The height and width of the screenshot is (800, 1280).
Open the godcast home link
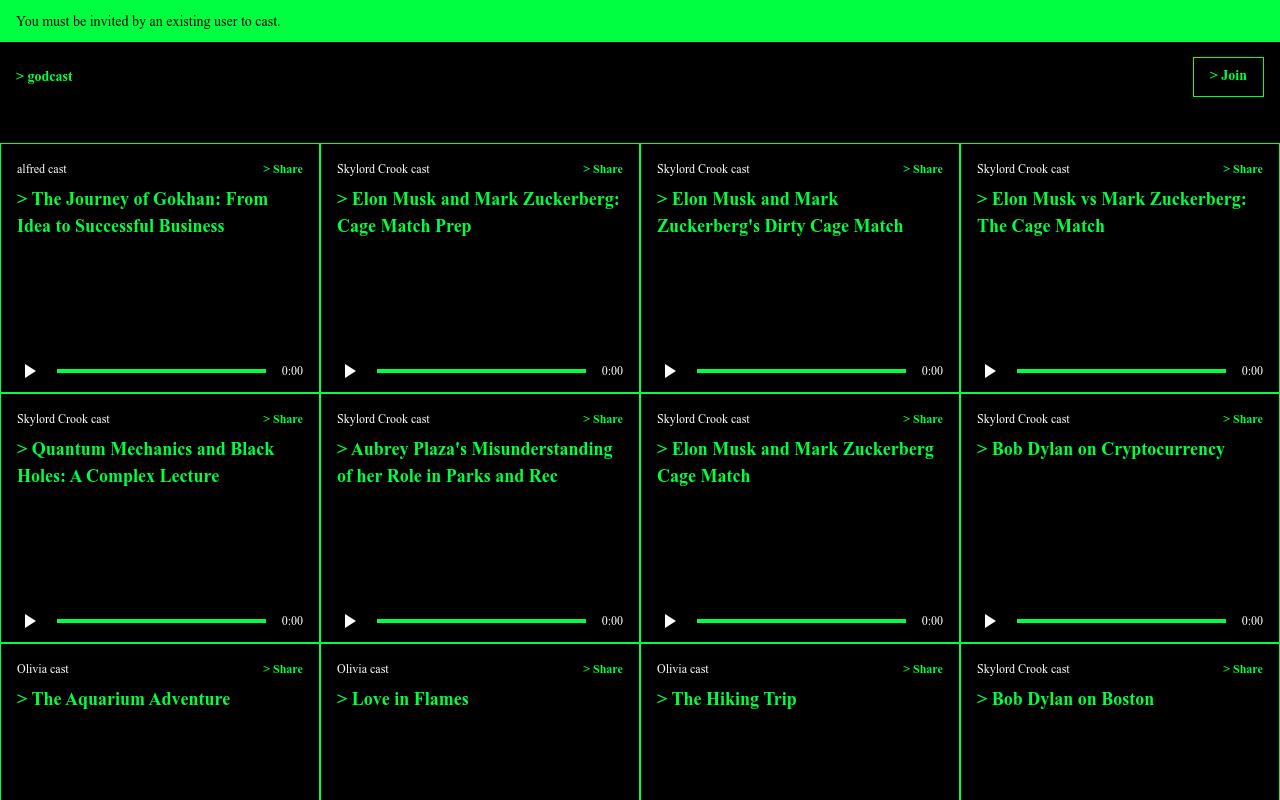44,77
